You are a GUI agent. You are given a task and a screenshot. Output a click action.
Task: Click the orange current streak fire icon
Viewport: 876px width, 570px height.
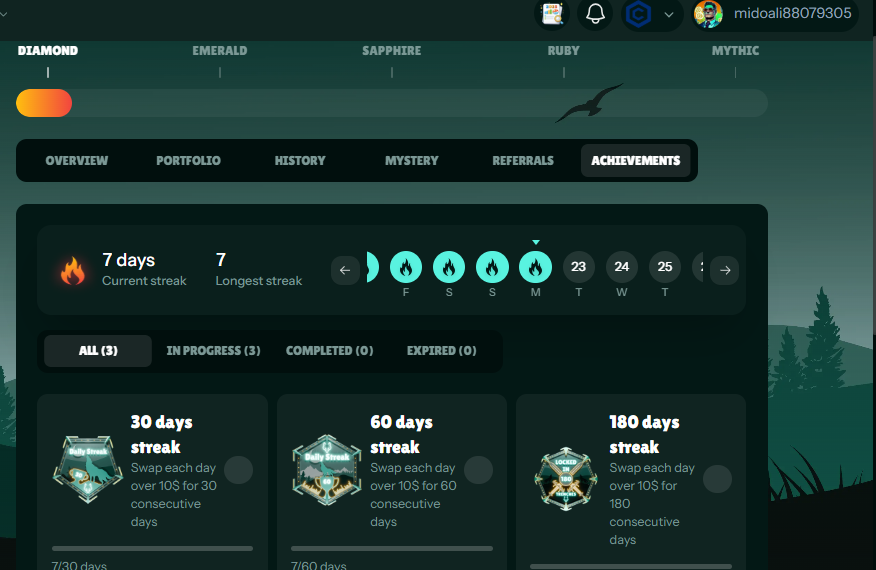73,270
